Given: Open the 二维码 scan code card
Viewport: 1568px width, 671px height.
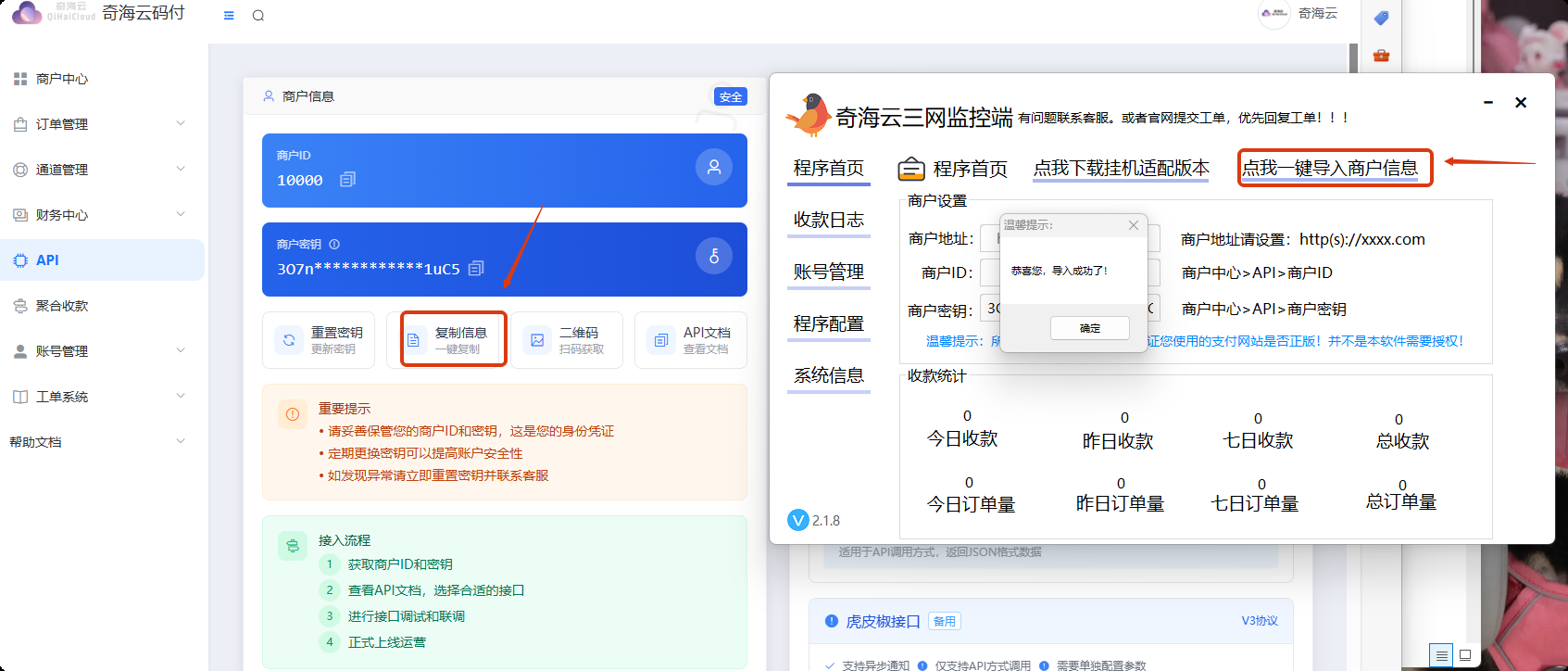Looking at the screenshot, I should click(567, 340).
